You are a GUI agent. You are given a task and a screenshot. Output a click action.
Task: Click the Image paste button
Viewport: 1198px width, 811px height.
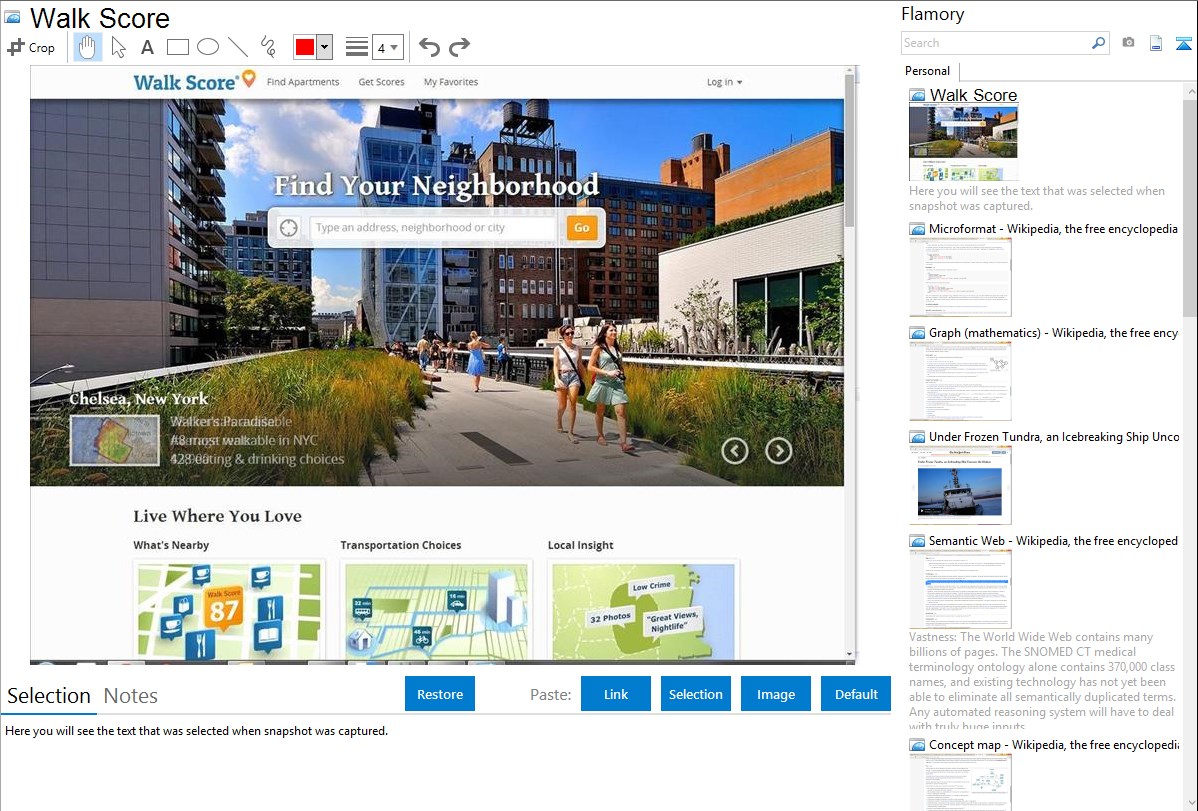[x=776, y=694]
